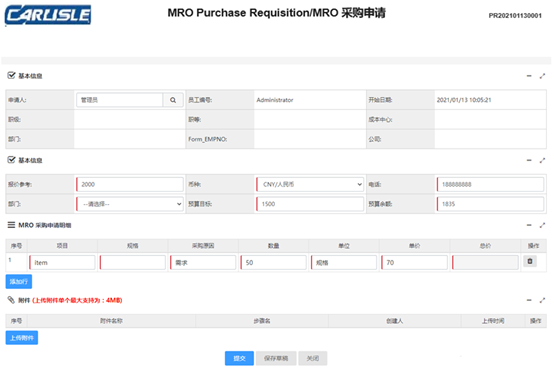Viewport: 554px width, 374px height.
Task: Maximize the MRO 采购申请明细 section with its expand icon
Action: 542,225
